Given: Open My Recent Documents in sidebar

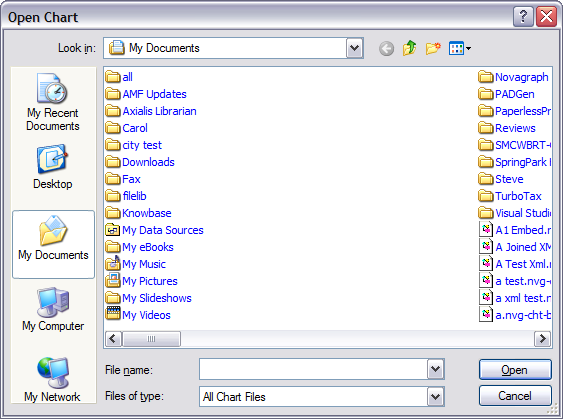Looking at the screenshot, I should coord(53,102).
